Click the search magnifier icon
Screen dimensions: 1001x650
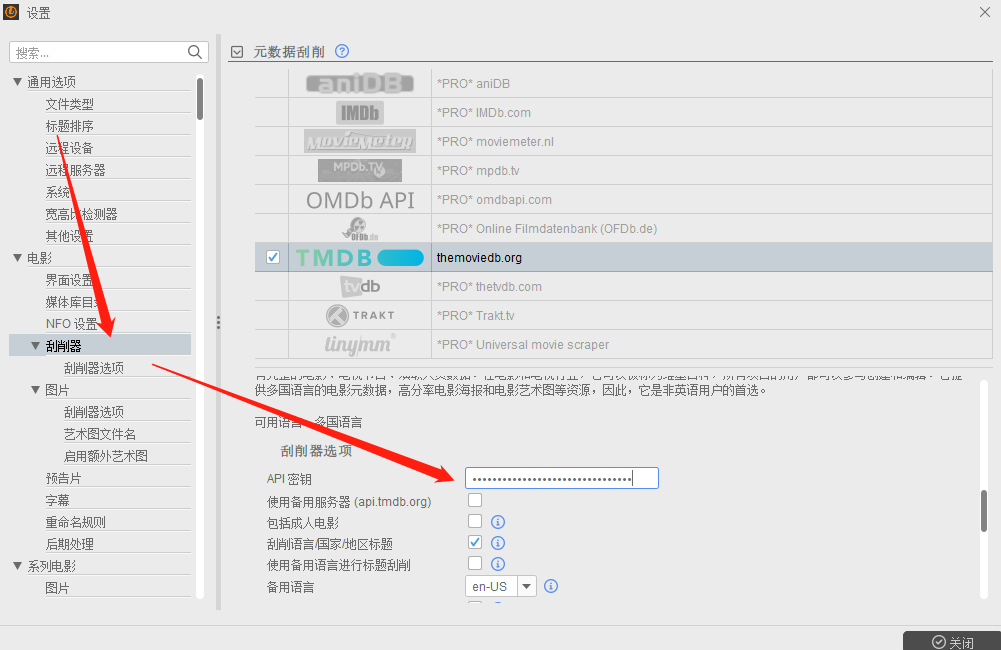click(x=195, y=52)
